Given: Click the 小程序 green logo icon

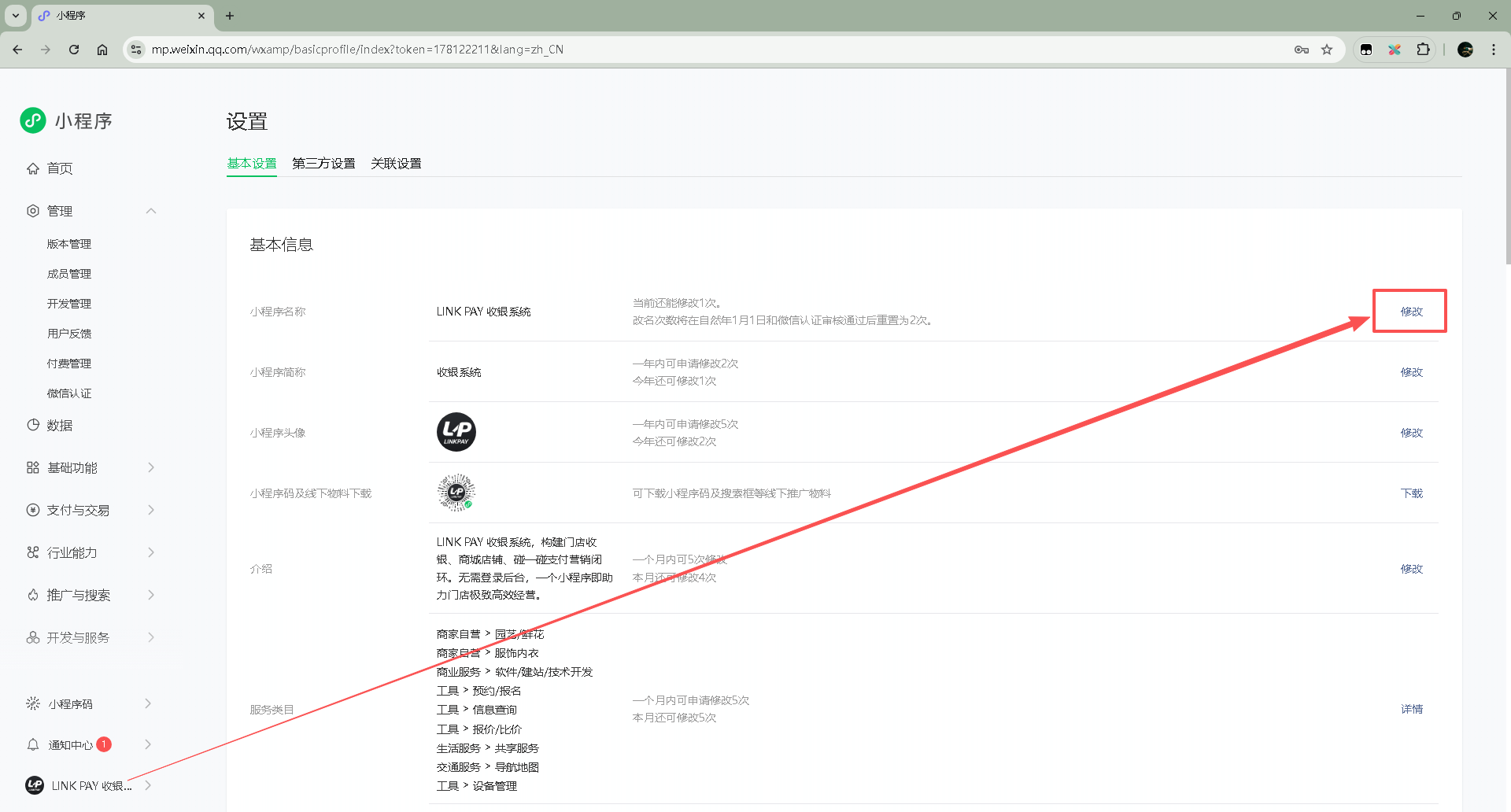Looking at the screenshot, I should coord(33,120).
